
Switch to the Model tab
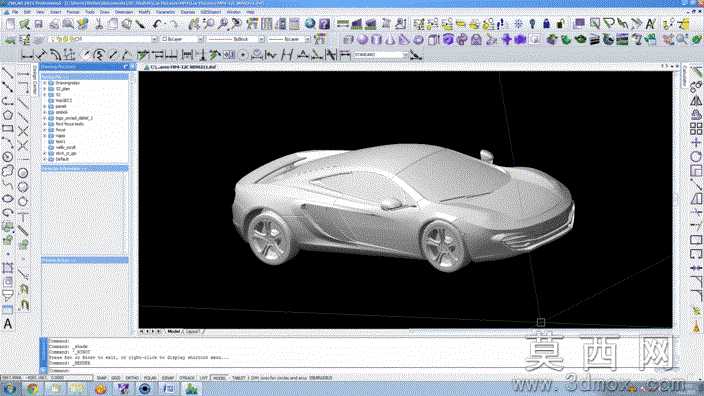tap(173, 332)
